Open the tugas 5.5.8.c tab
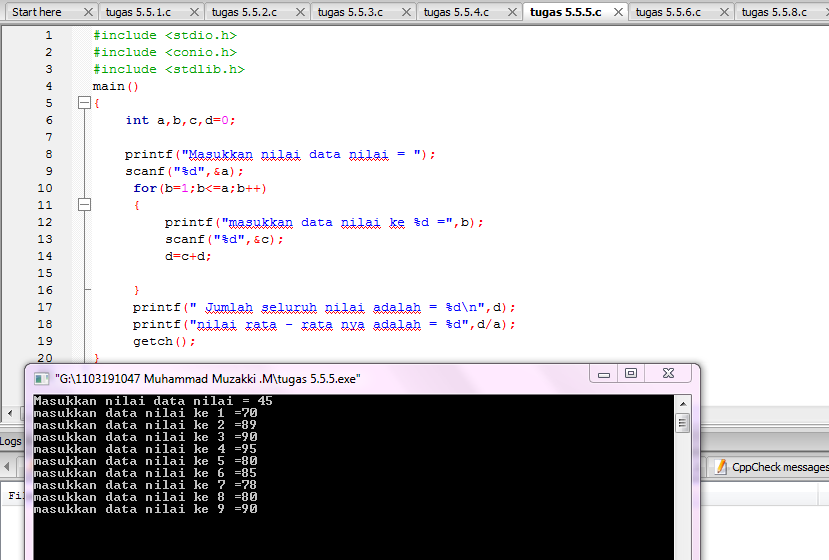829x560 pixels. (774, 12)
